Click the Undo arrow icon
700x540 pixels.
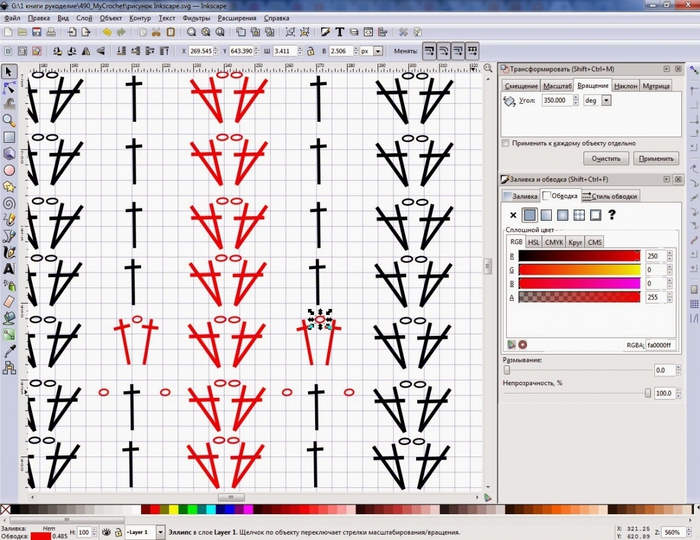pos(107,32)
